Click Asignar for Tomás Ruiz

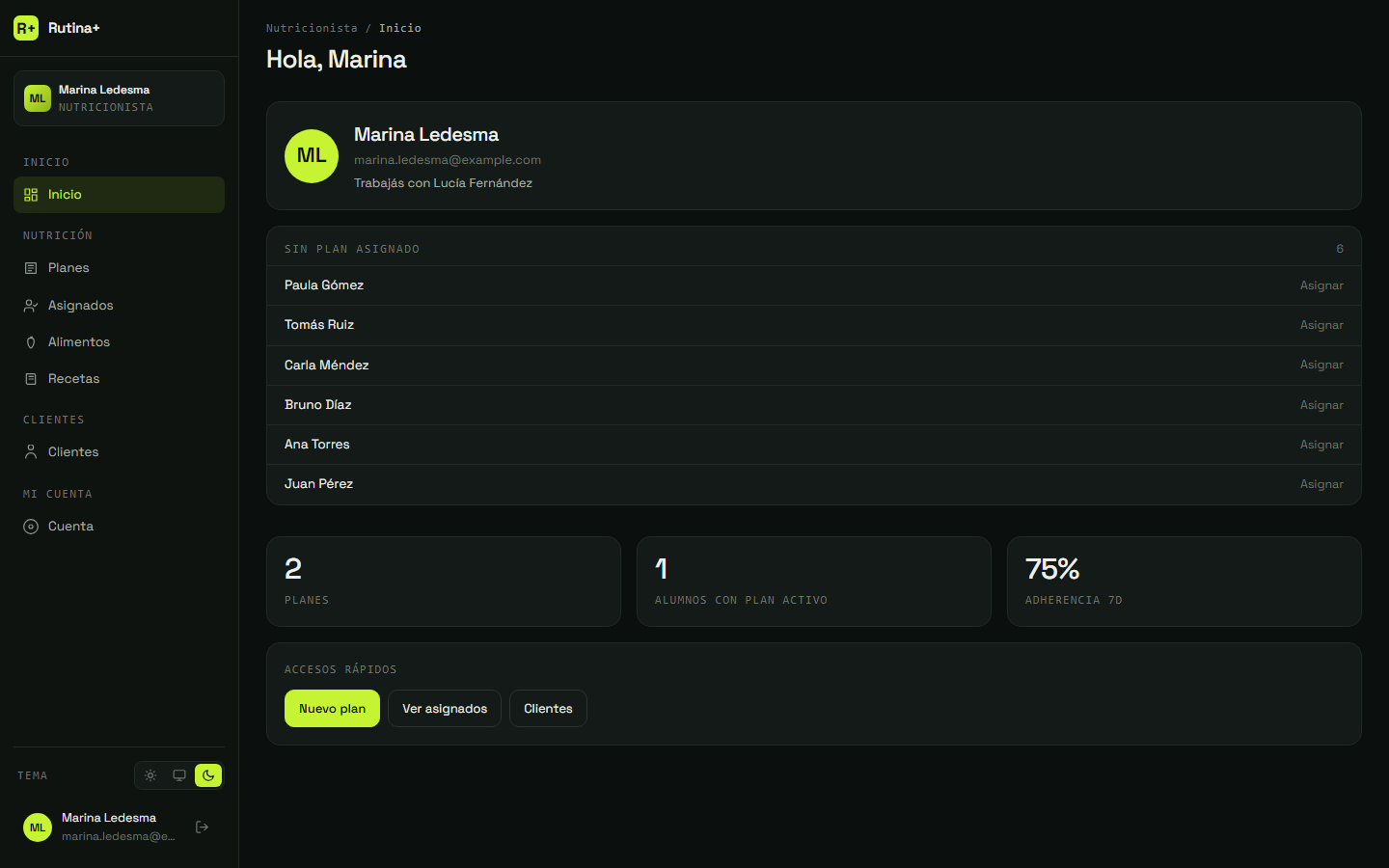pyautogui.click(x=1321, y=325)
